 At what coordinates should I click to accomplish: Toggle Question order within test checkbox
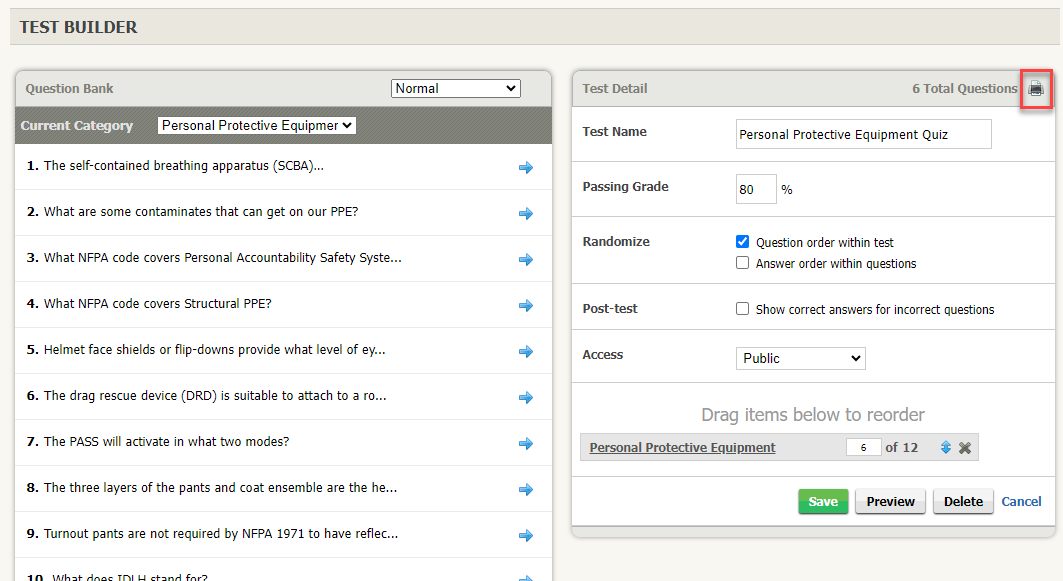(742, 242)
